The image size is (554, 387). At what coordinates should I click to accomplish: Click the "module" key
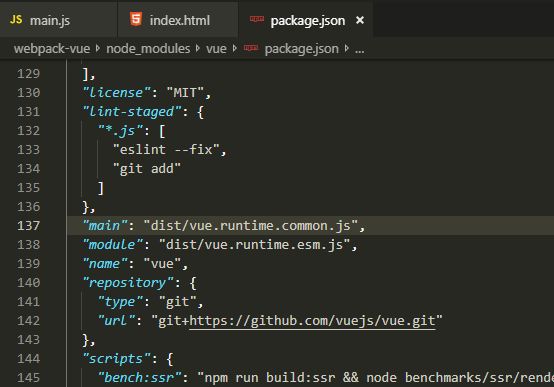[x=113, y=245]
